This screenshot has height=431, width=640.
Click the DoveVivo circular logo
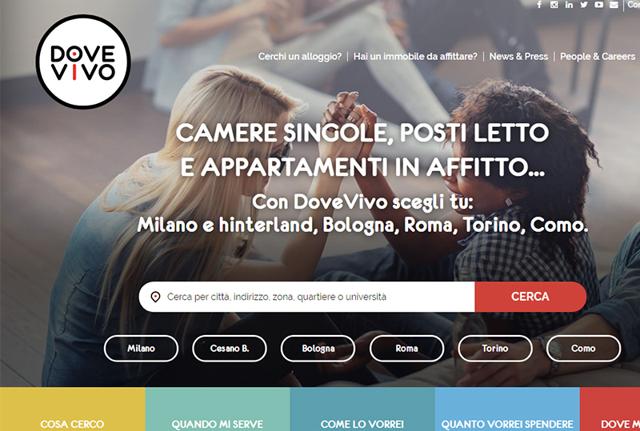pyautogui.click(x=83, y=62)
